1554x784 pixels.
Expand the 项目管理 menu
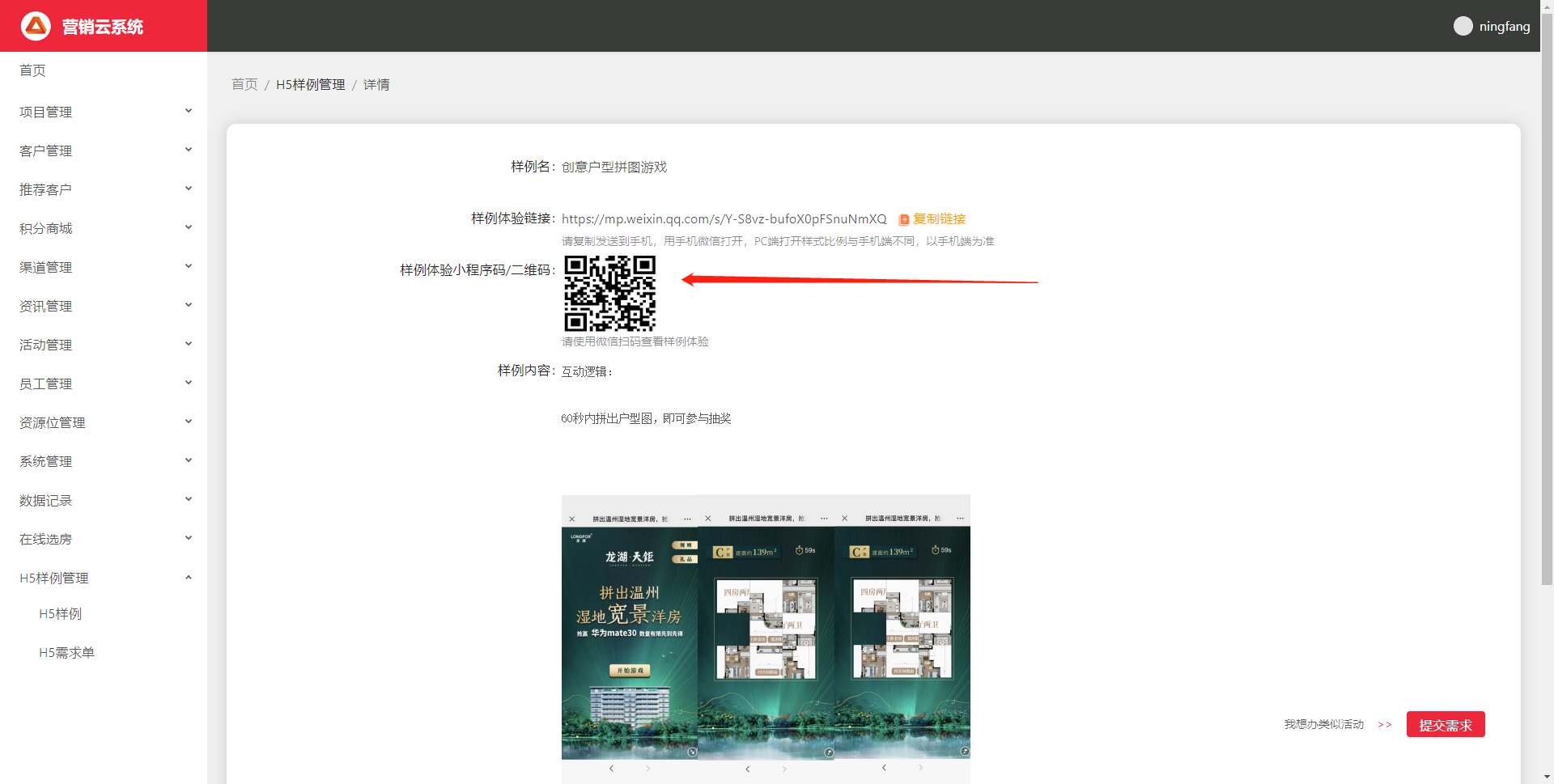[104, 112]
